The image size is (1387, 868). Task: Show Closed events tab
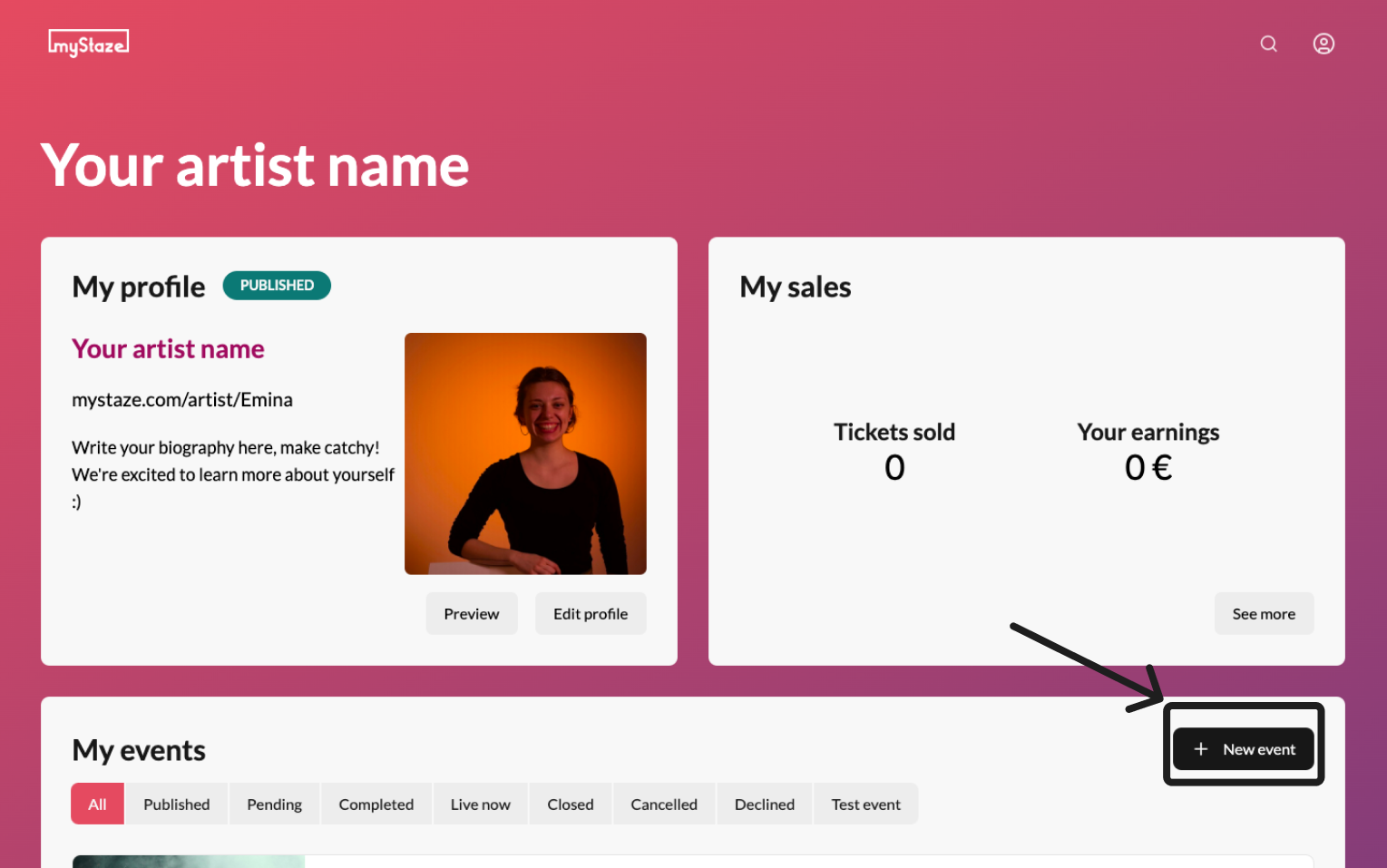(x=571, y=805)
